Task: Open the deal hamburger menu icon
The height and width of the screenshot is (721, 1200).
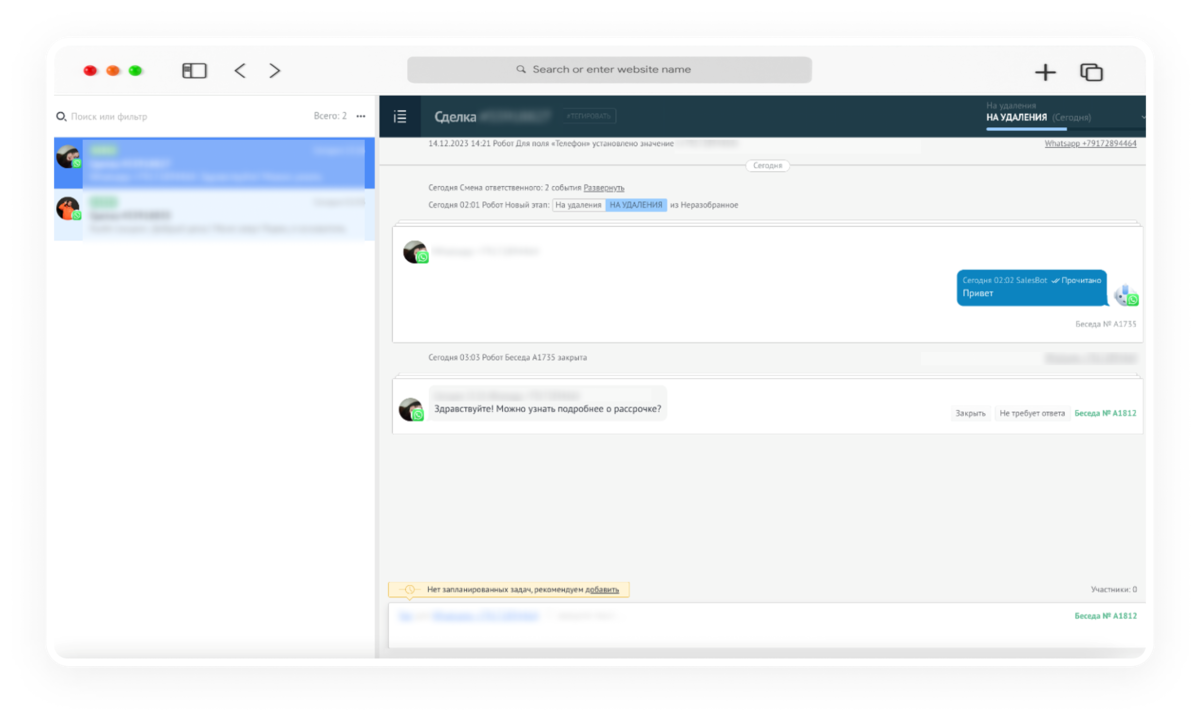Action: point(400,117)
